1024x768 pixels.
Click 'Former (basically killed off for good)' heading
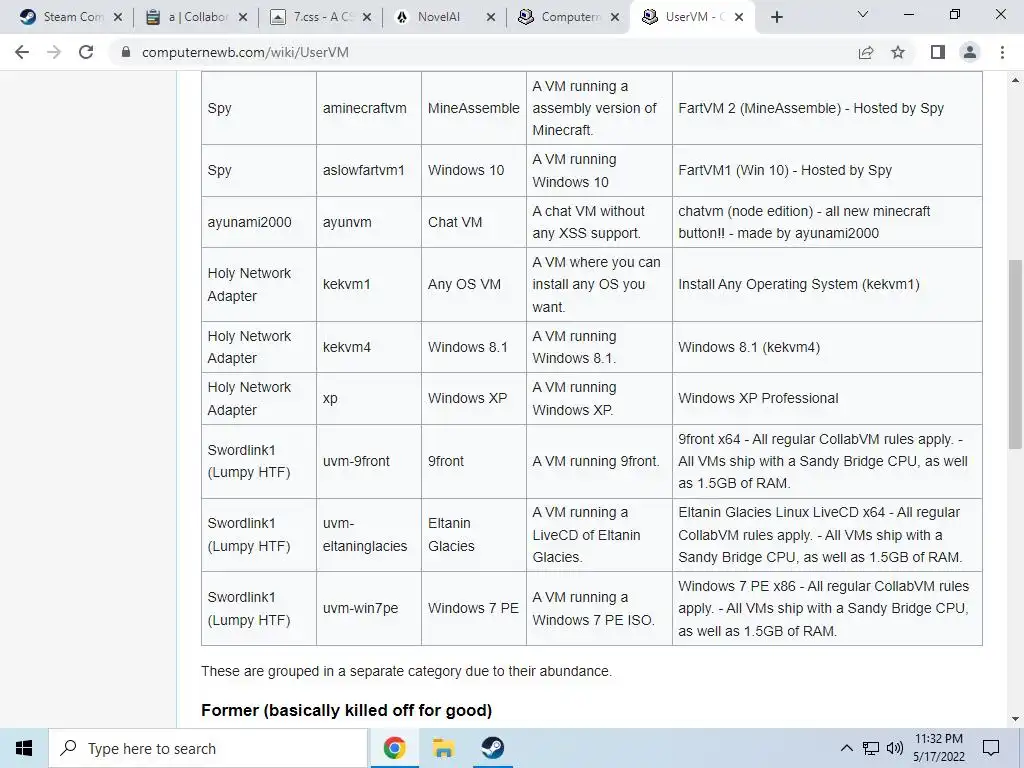(x=346, y=710)
